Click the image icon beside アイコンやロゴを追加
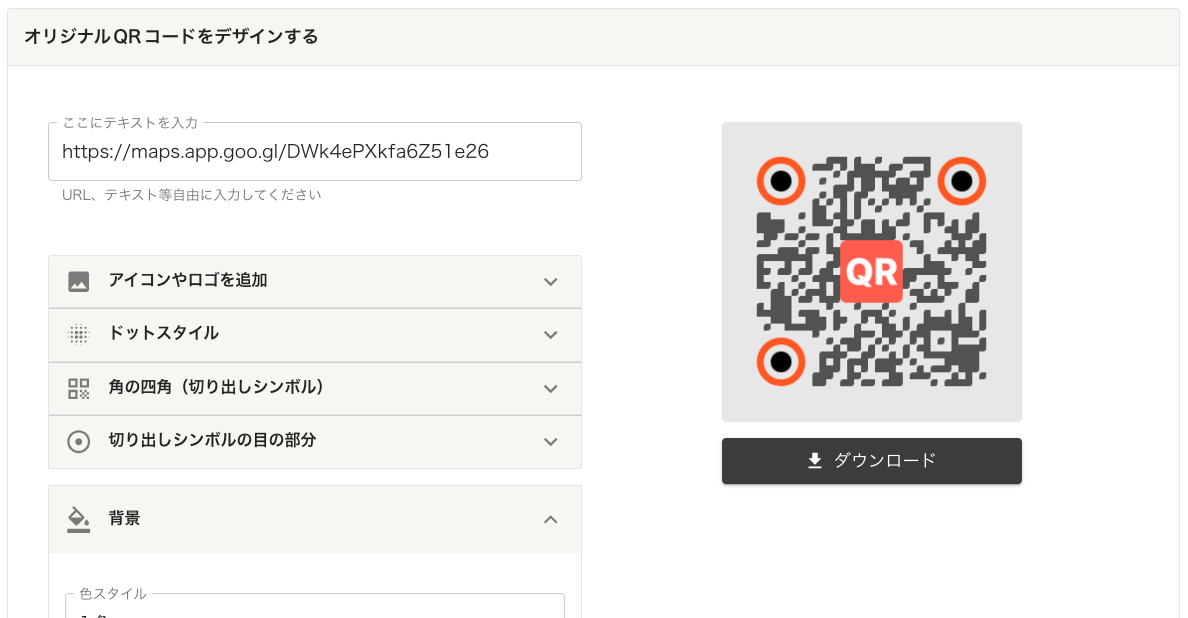This screenshot has height=618, width=1188. click(79, 281)
